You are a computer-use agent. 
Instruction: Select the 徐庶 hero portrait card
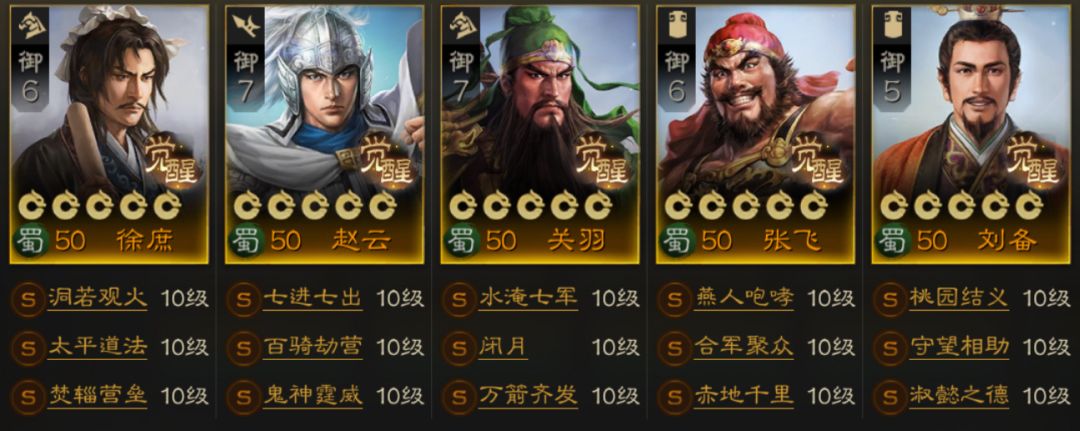point(109,134)
